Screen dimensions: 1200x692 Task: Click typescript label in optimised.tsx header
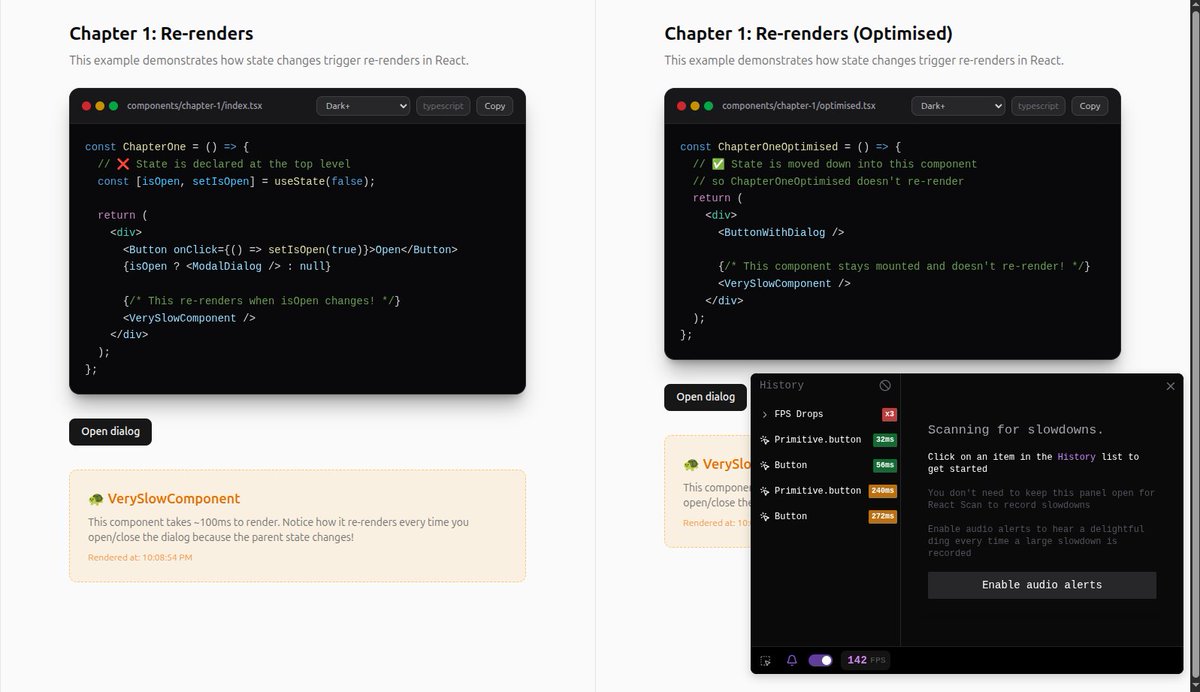coord(1038,106)
